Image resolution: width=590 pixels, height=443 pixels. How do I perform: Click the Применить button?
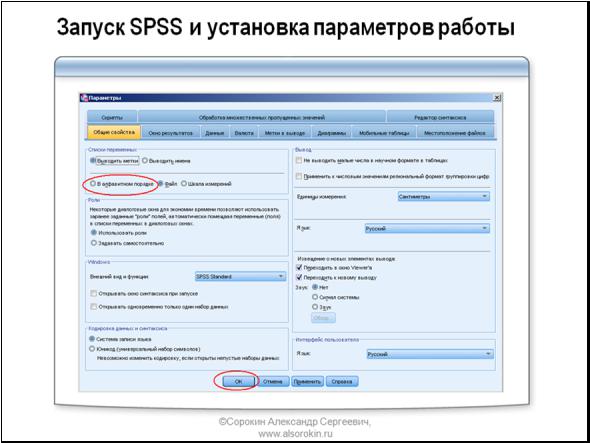[x=308, y=381]
